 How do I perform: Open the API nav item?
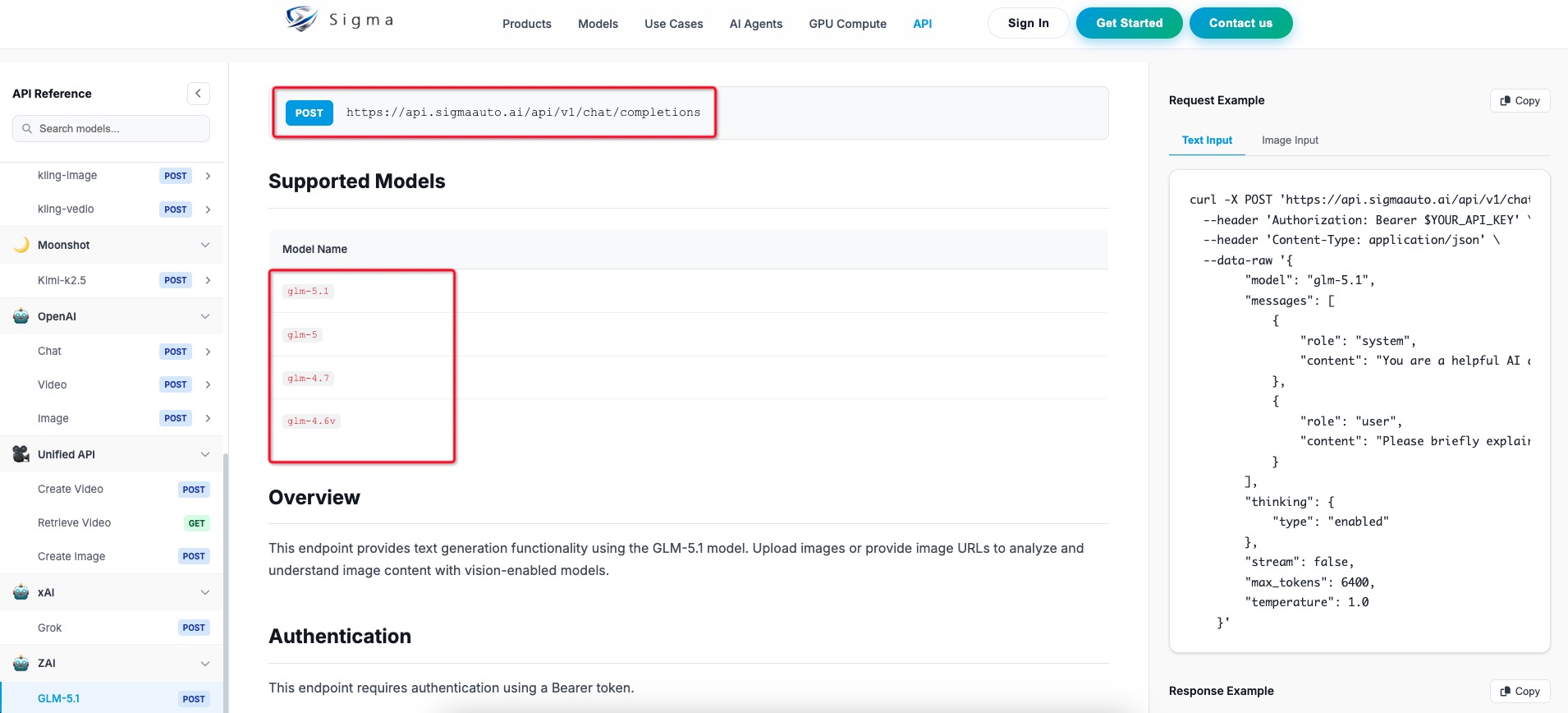923,24
